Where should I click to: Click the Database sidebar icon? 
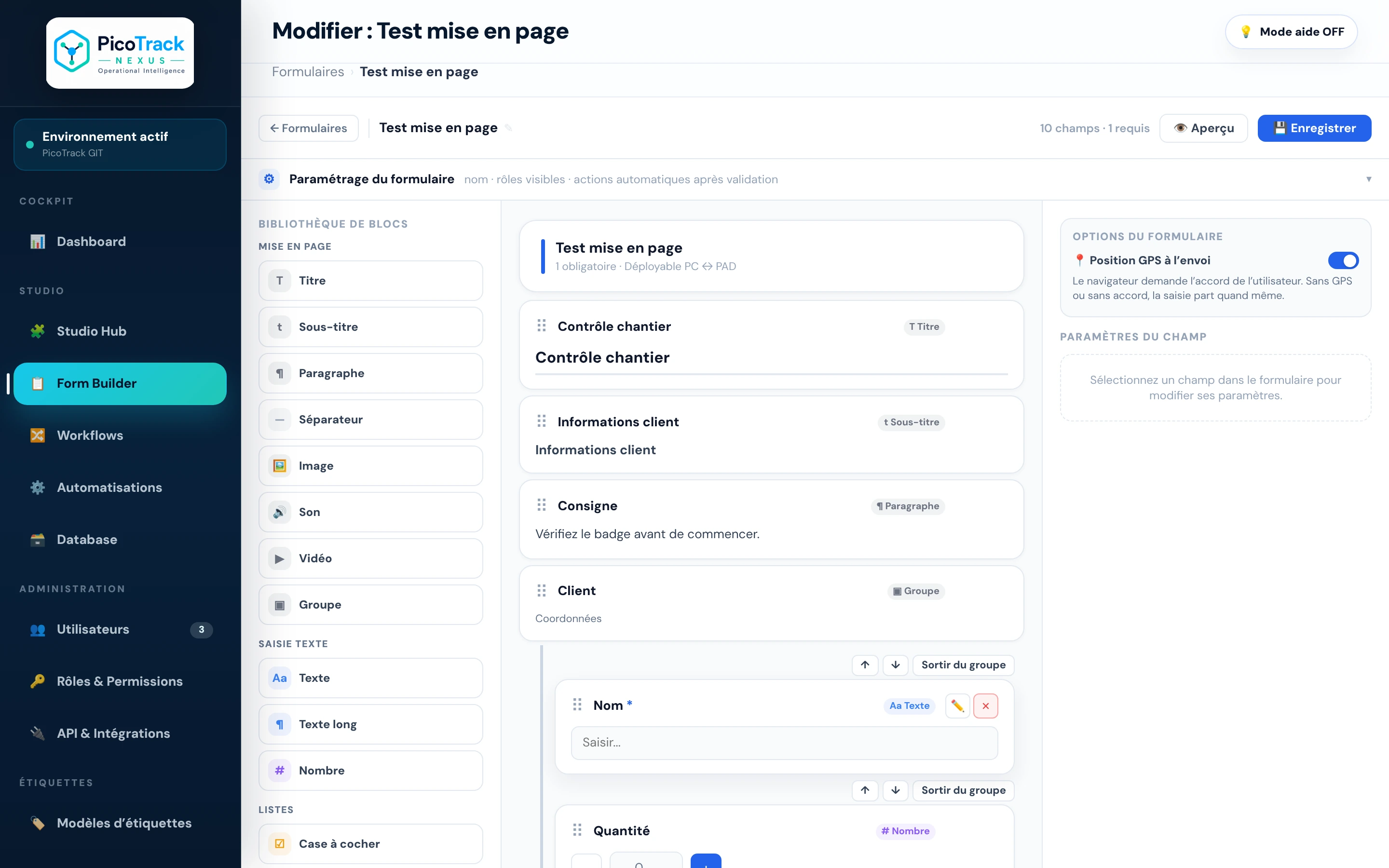point(38,540)
